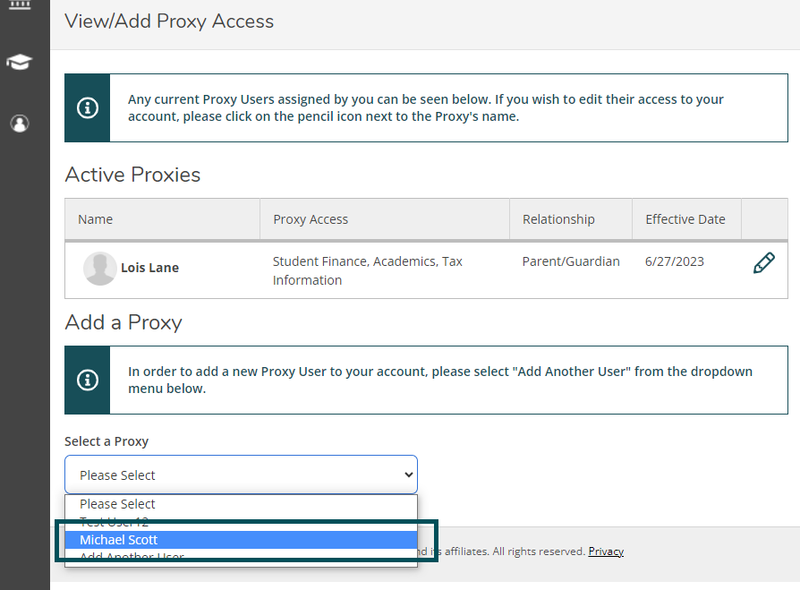This screenshot has height=590, width=800.
Task: Click the Effective Date column header
Action: click(x=686, y=218)
